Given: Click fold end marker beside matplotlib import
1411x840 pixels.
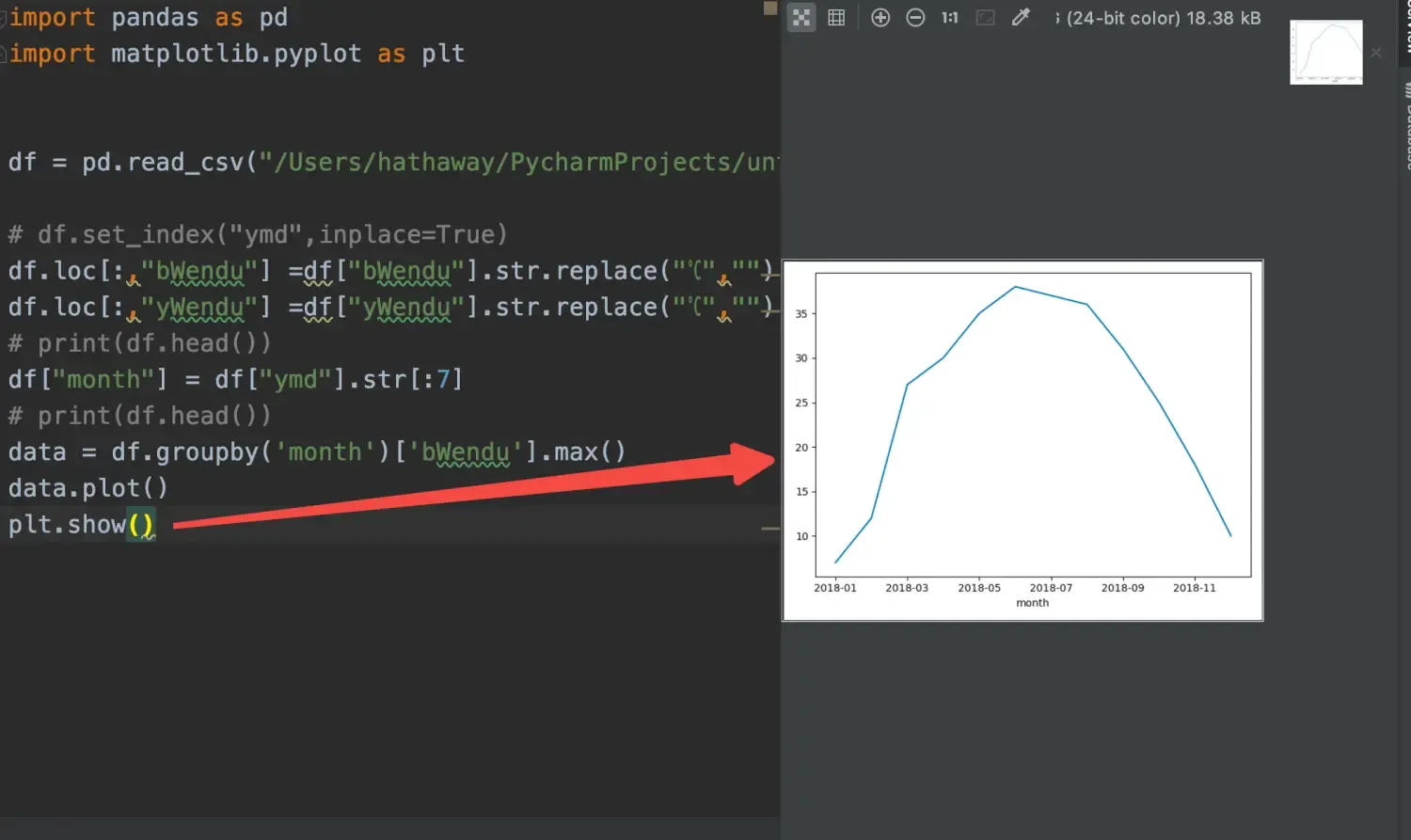Looking at the screenshot, I should 4,55.
